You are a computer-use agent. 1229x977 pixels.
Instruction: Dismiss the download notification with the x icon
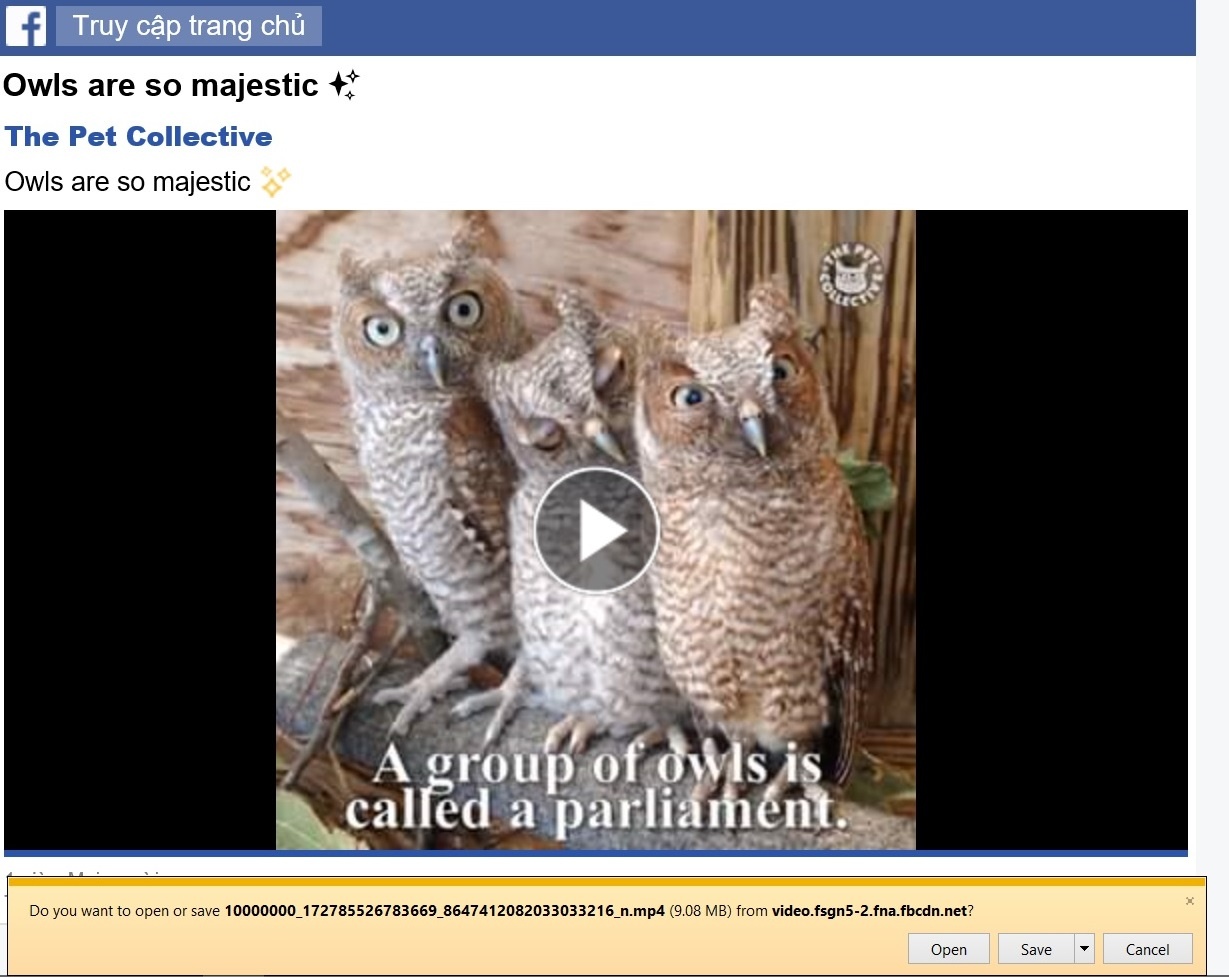tap(1190, 900)
